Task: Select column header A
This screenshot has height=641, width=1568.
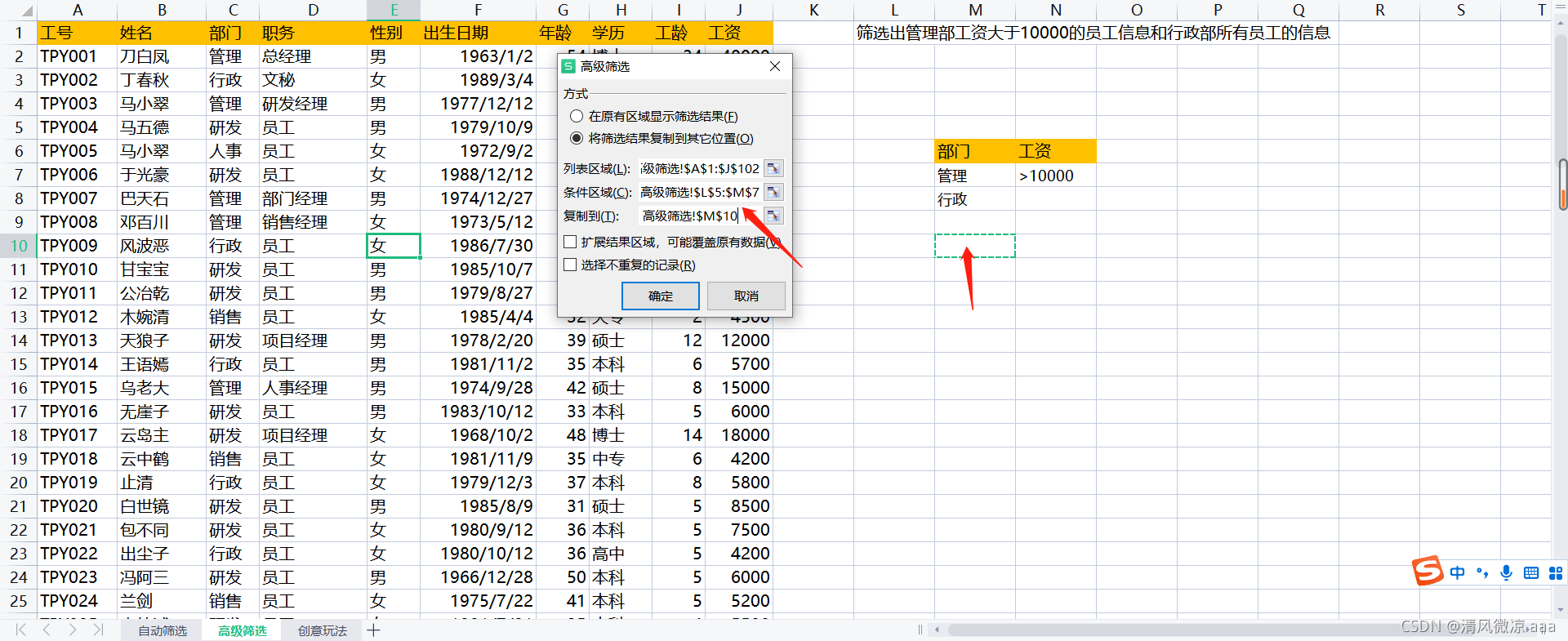Action: pos(78,11)
